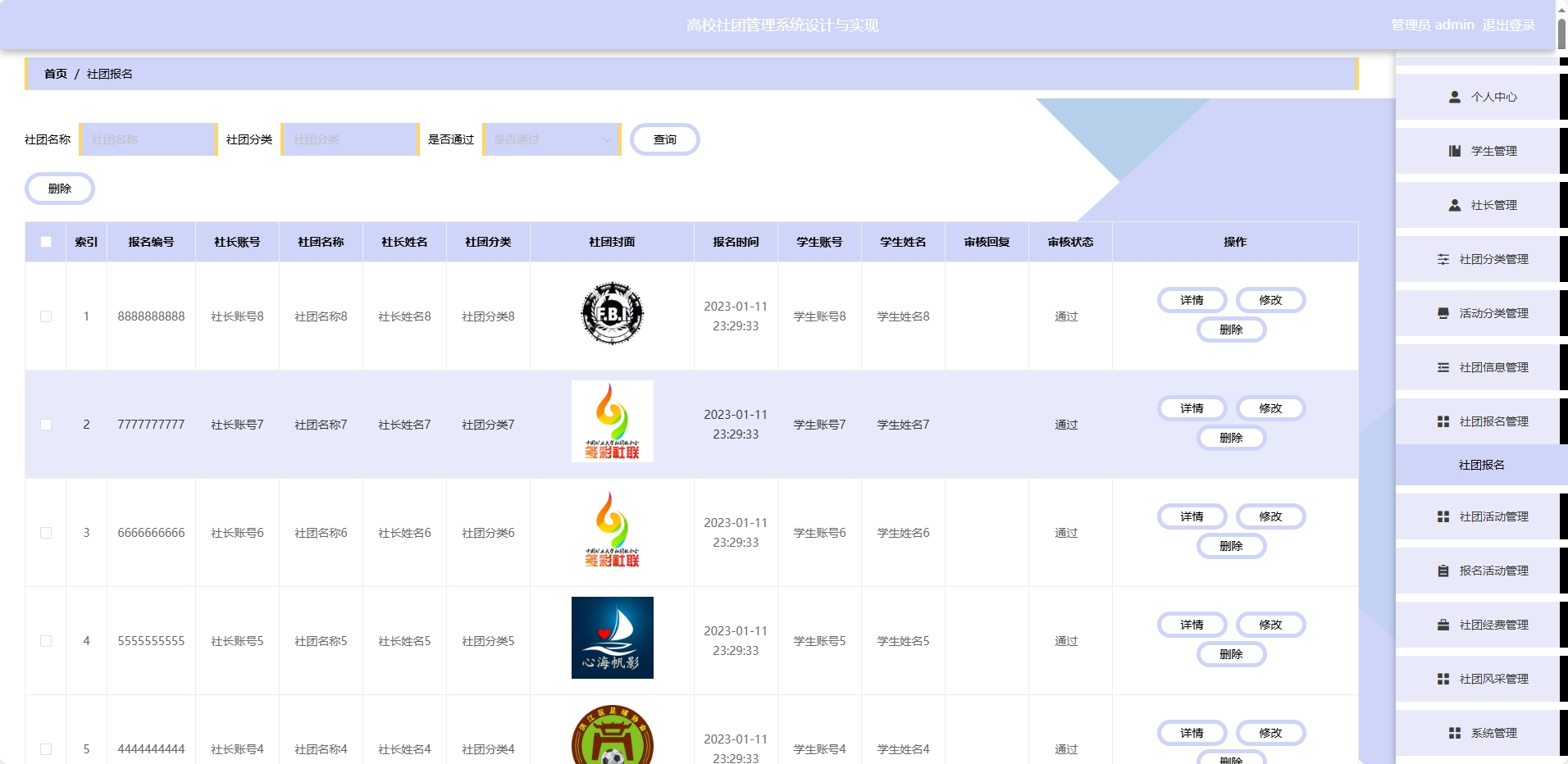Click 删除 for 社团名称7 row

[1232, 438]
